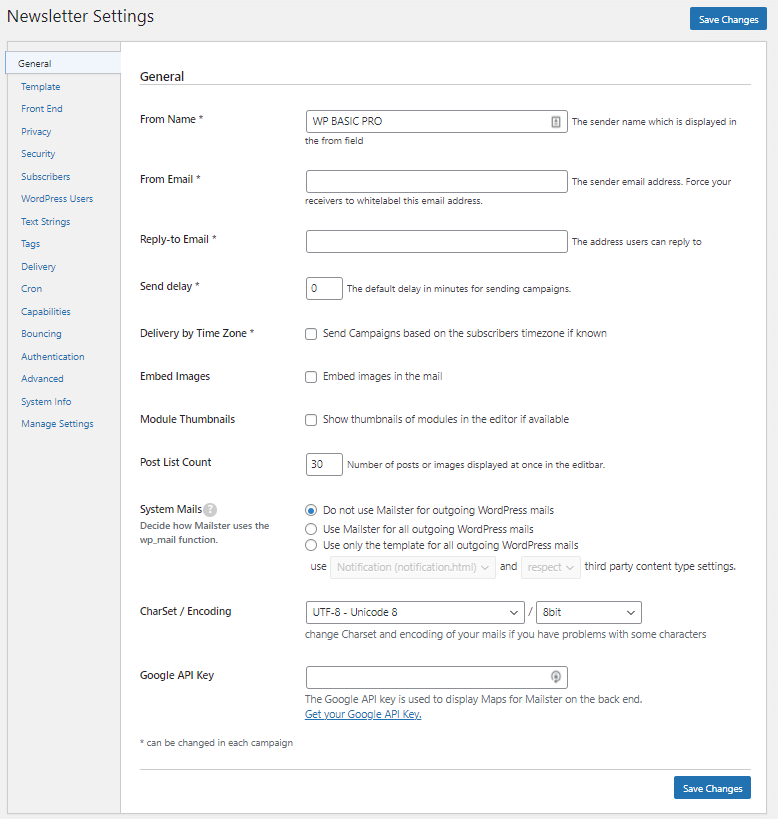
Task: Check the Embed images in the mail box
Action: pyautogui.click(x=311, y=377)
